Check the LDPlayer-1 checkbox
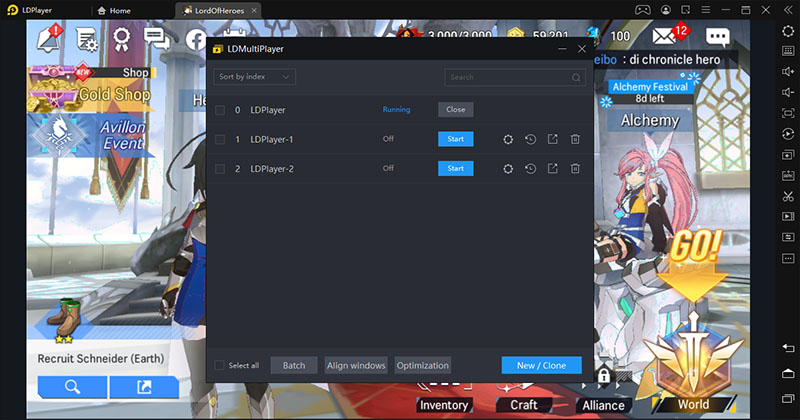Screen dimensions: 800x420 220,139
